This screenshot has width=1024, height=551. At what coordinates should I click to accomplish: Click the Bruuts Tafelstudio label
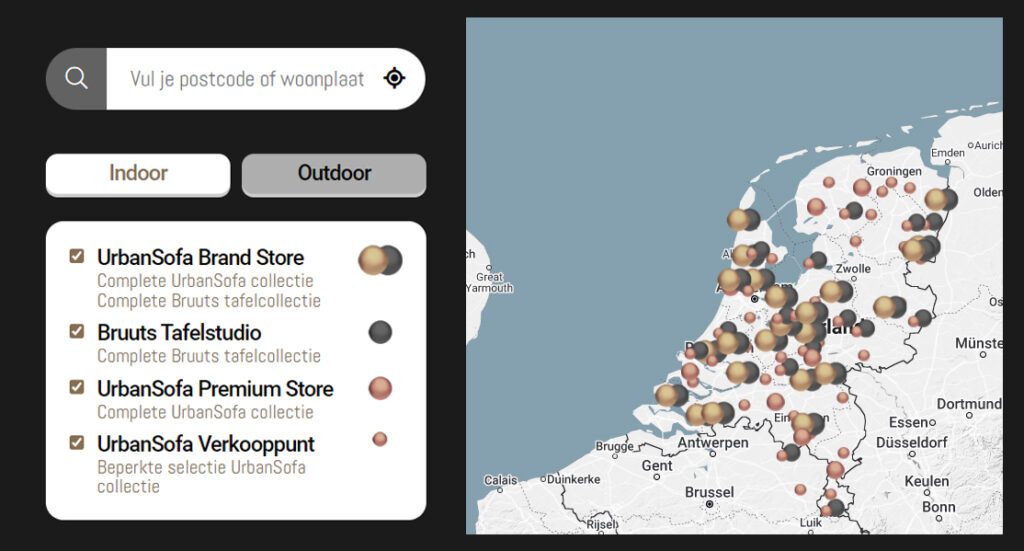click(x=179, y=332)
